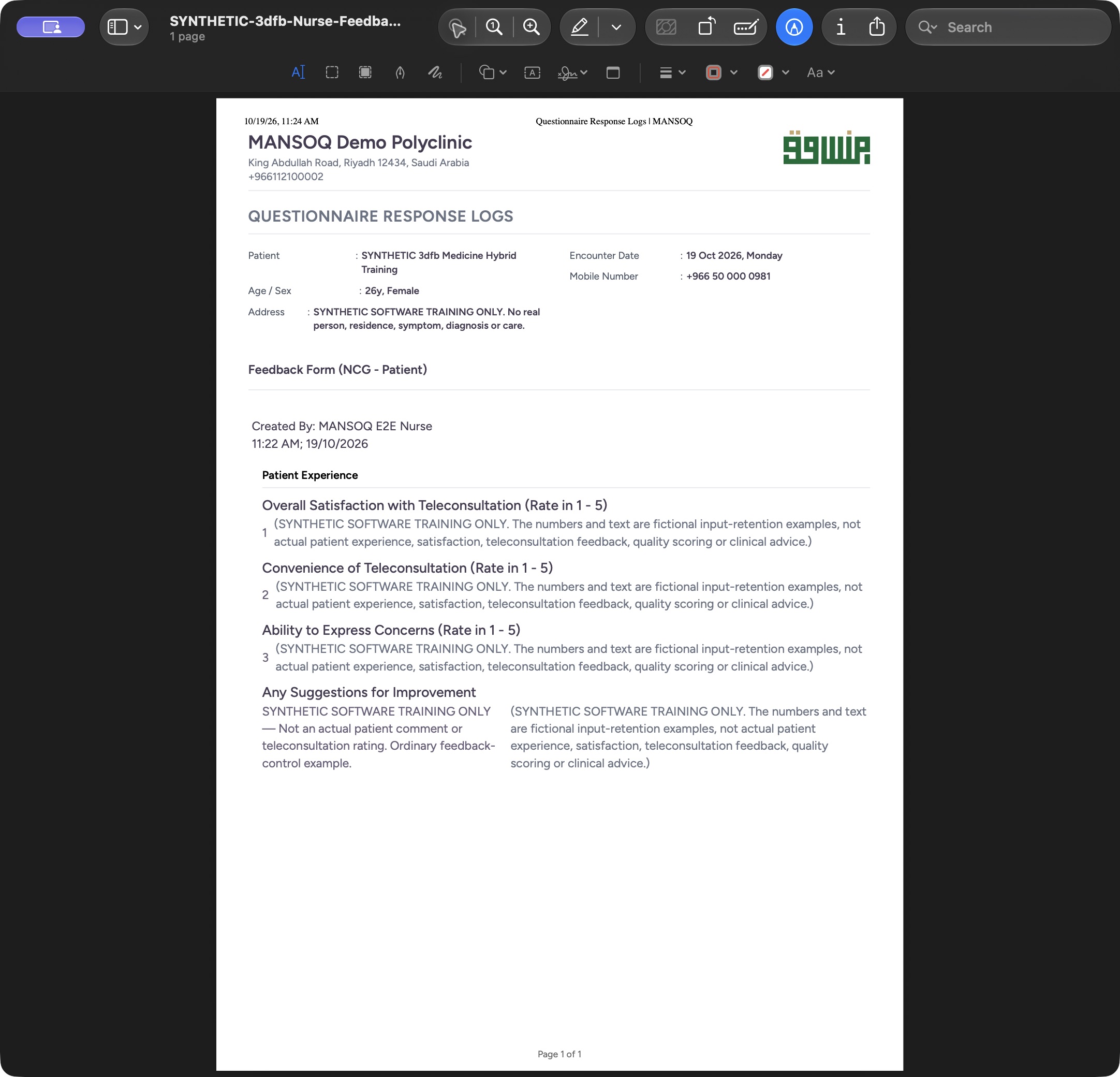Click the mobile number +966 50 000 0981
This screenshot has height=1077, width=1120.
[x=728, y=276]
